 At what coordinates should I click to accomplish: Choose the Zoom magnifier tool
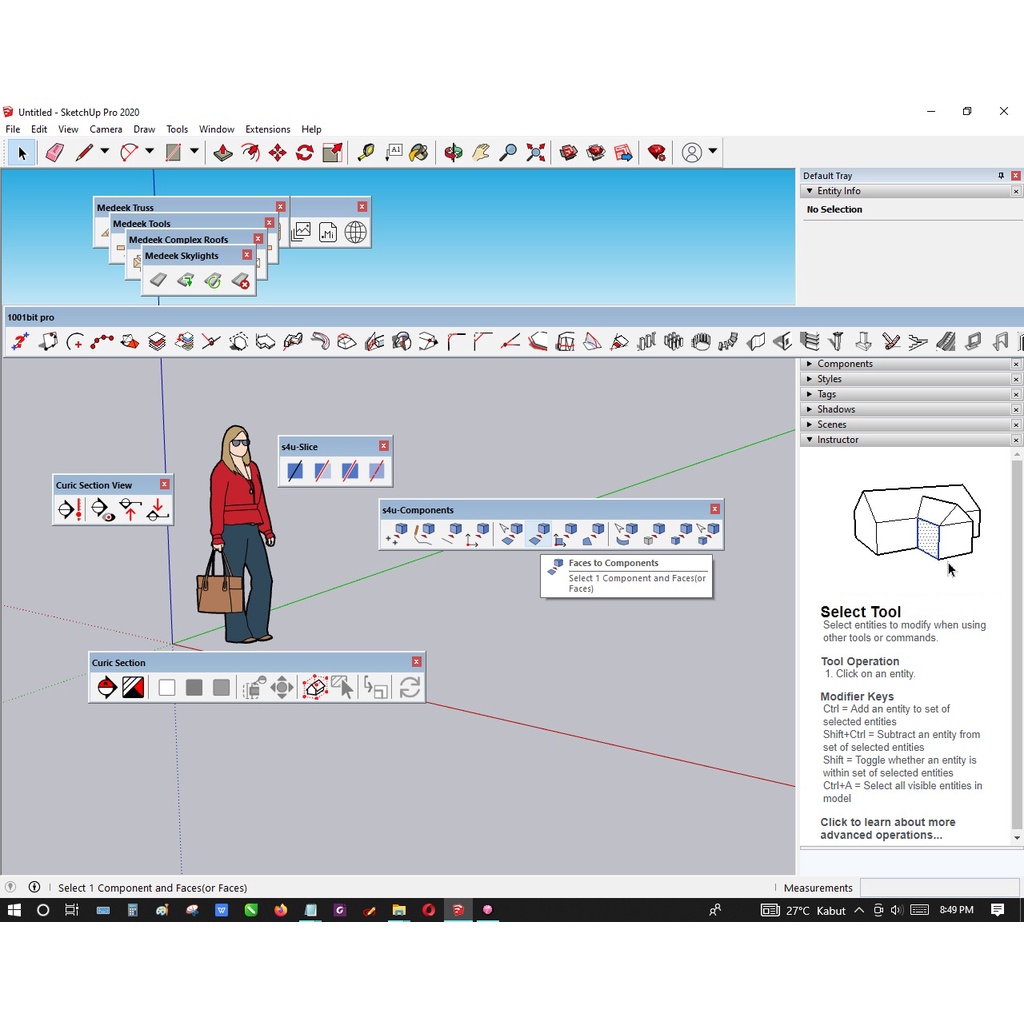pyautogui.click(x=508, y=153)
